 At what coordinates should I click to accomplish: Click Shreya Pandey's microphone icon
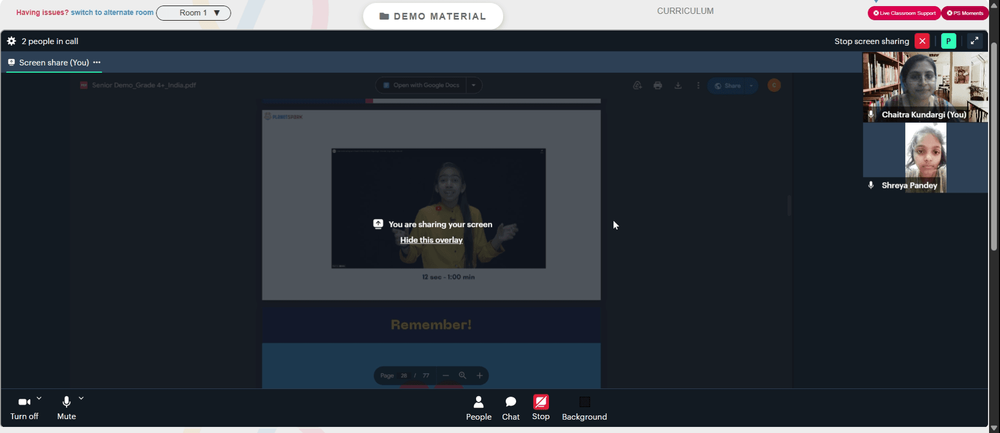871,186
